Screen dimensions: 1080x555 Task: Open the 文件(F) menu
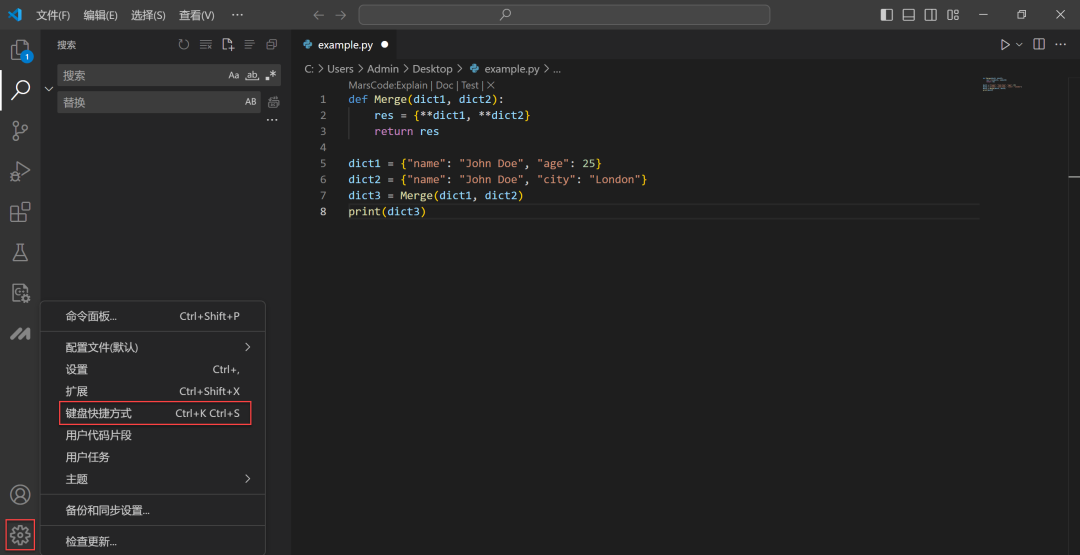[53, 15]
